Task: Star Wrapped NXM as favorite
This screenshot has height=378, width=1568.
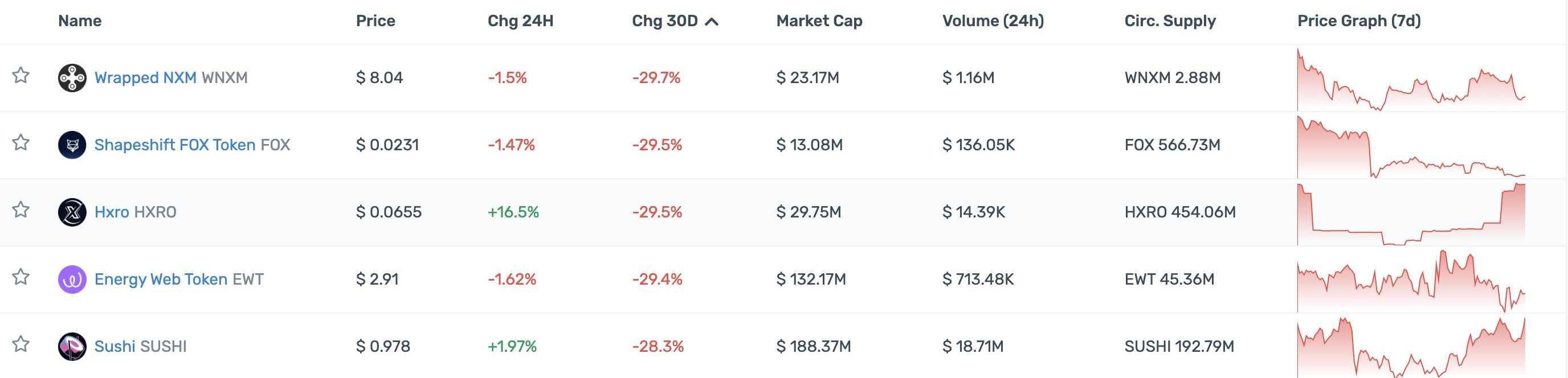Action: click(x=21, y=75)
